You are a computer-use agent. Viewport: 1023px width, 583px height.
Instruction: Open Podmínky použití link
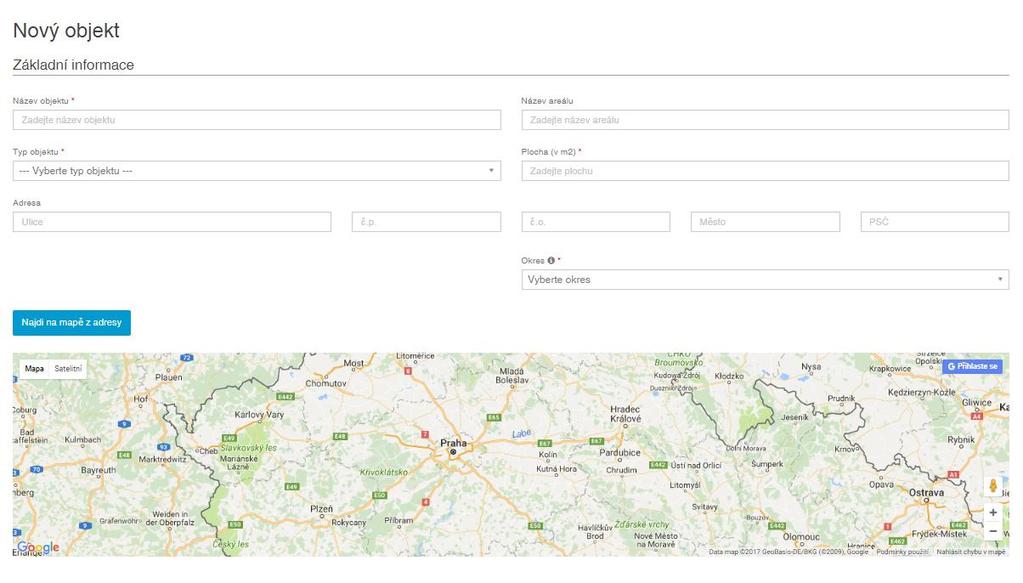pos(902,552)
